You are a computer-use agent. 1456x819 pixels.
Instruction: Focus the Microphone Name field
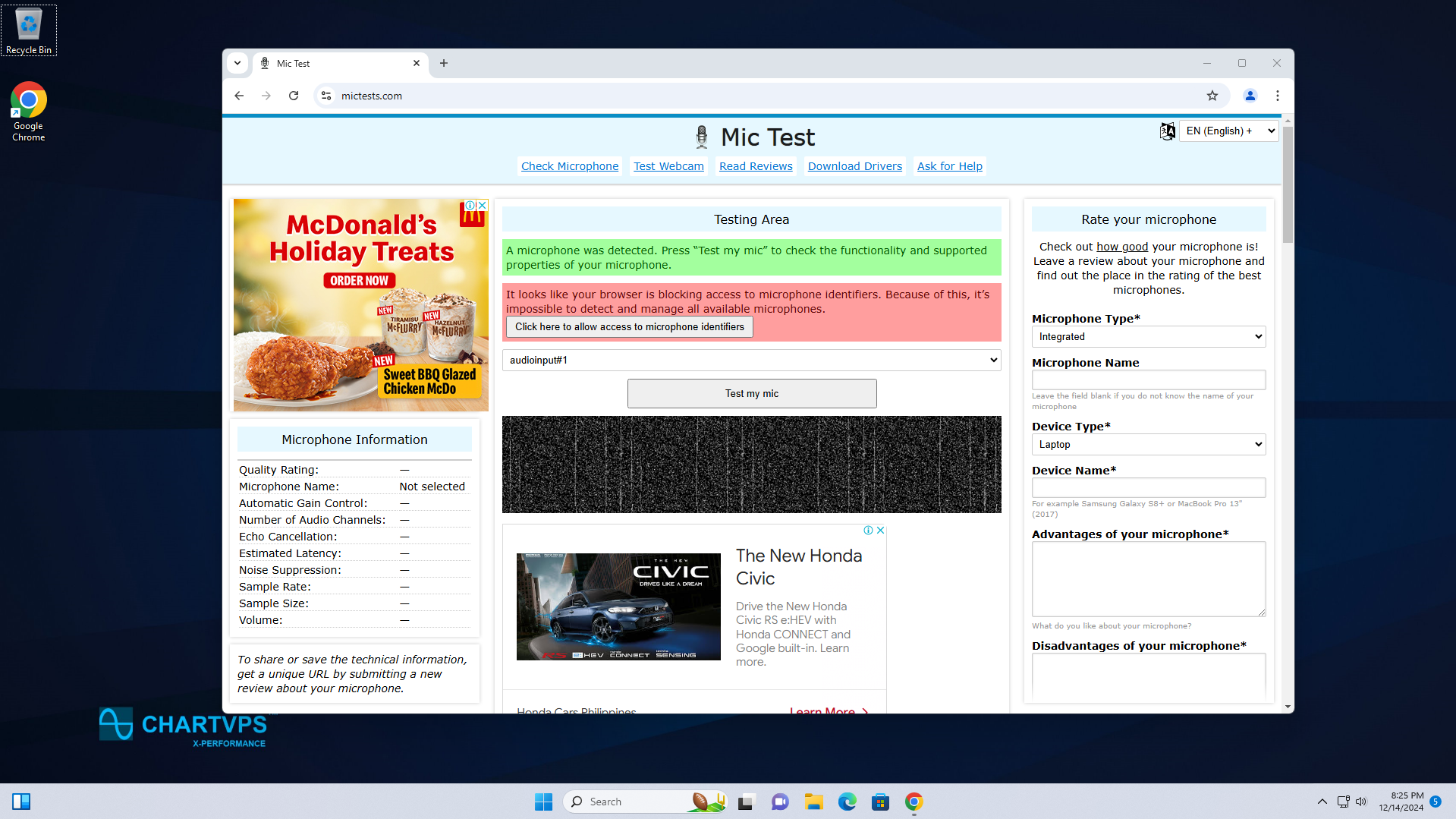point(1149,380)
